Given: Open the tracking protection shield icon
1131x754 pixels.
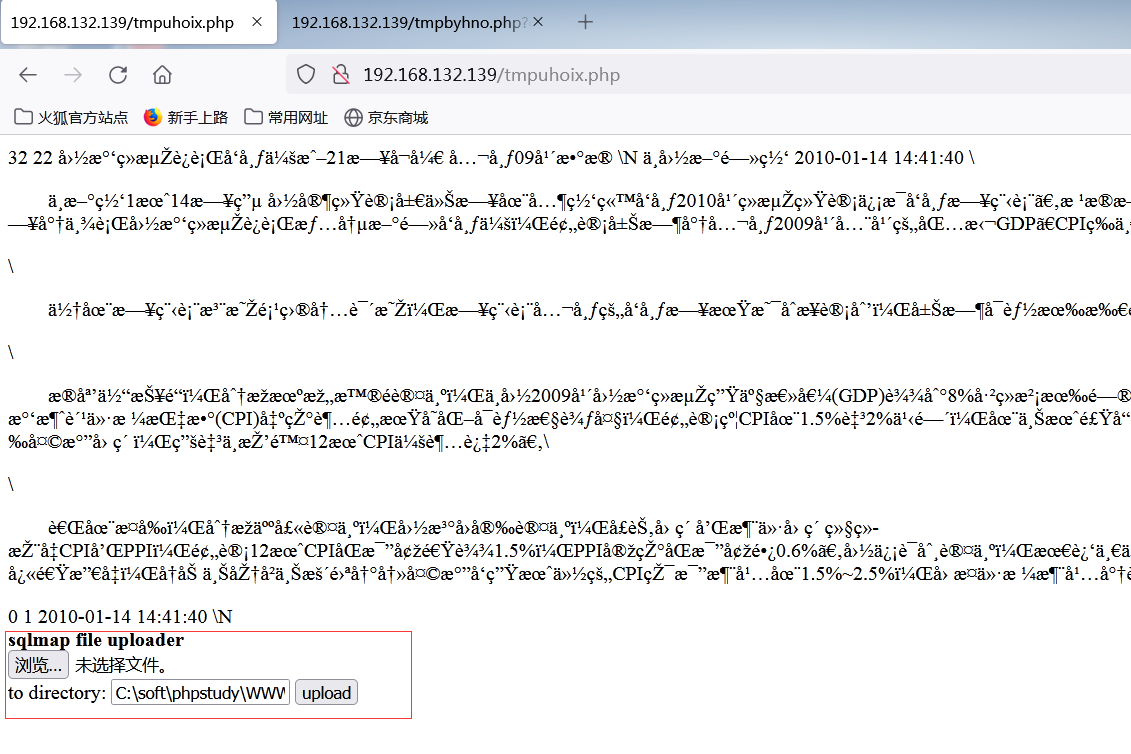Looking at the screenshot, I should click(306, 74).
